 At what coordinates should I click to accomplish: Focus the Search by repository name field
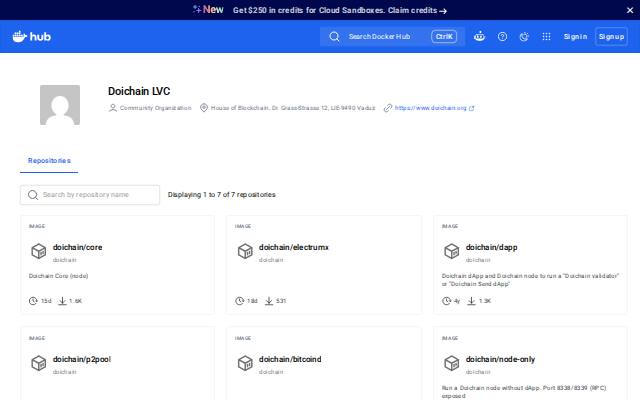90,195
